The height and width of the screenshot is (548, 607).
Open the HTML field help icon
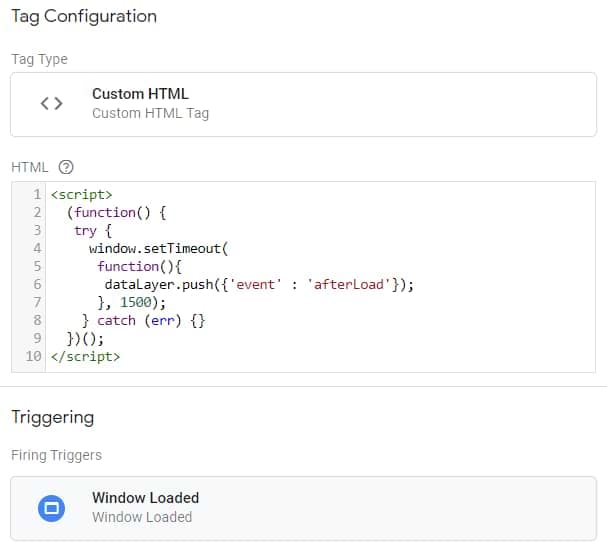67,167
